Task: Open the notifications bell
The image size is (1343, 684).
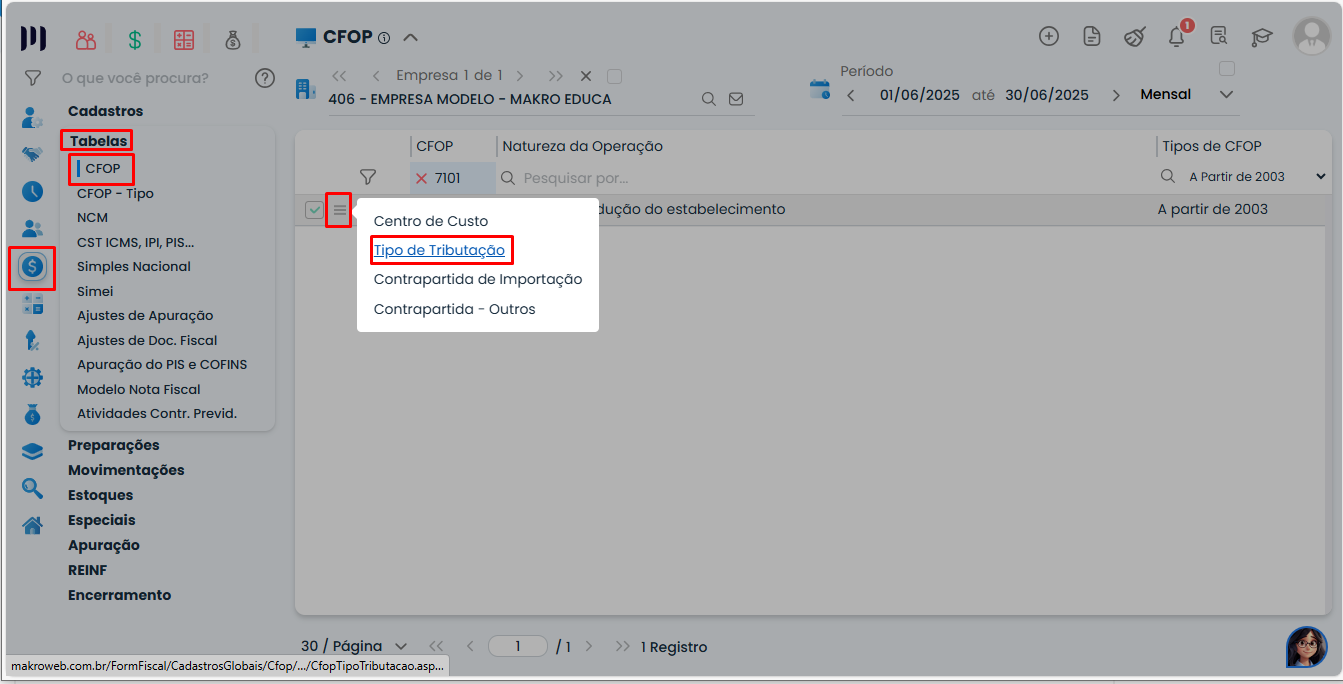Action: pyautogui.click(x=1177, y=36)
